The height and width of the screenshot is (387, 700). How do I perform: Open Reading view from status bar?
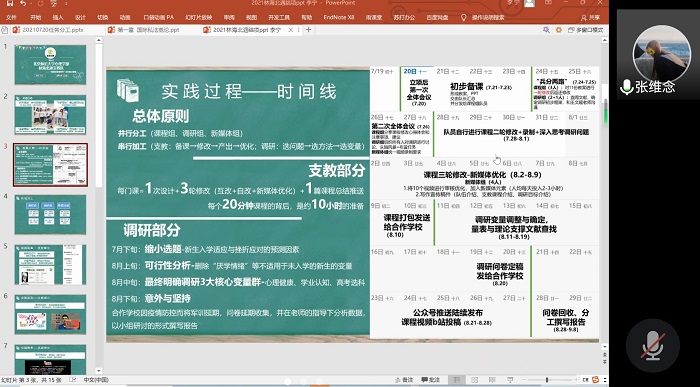tap(492, 379)
